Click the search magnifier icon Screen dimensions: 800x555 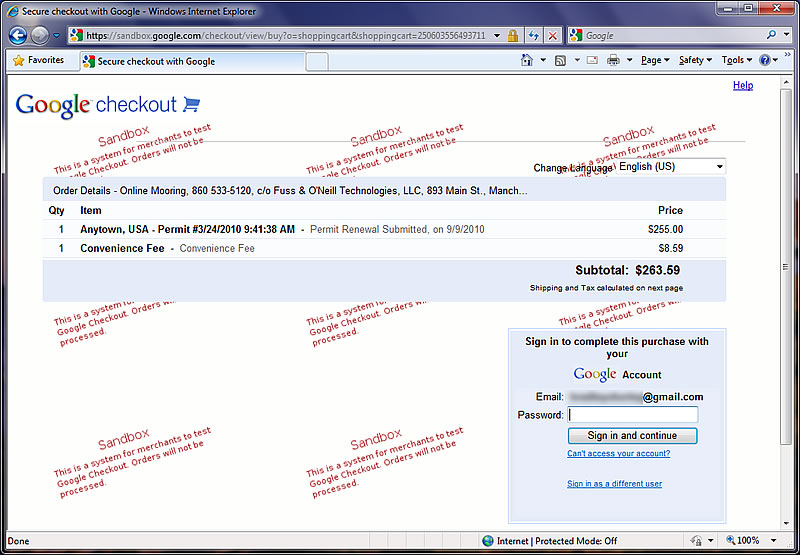point(771,35)
